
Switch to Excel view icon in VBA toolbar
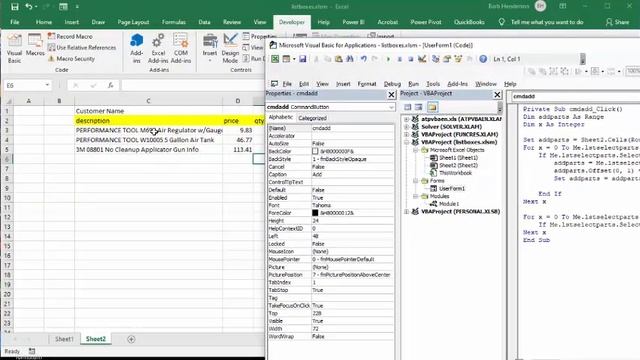[x=275, y=59]
